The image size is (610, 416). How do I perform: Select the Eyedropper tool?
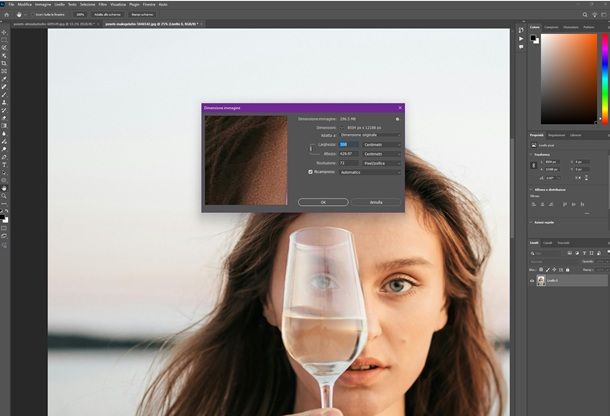coord(4,79)
